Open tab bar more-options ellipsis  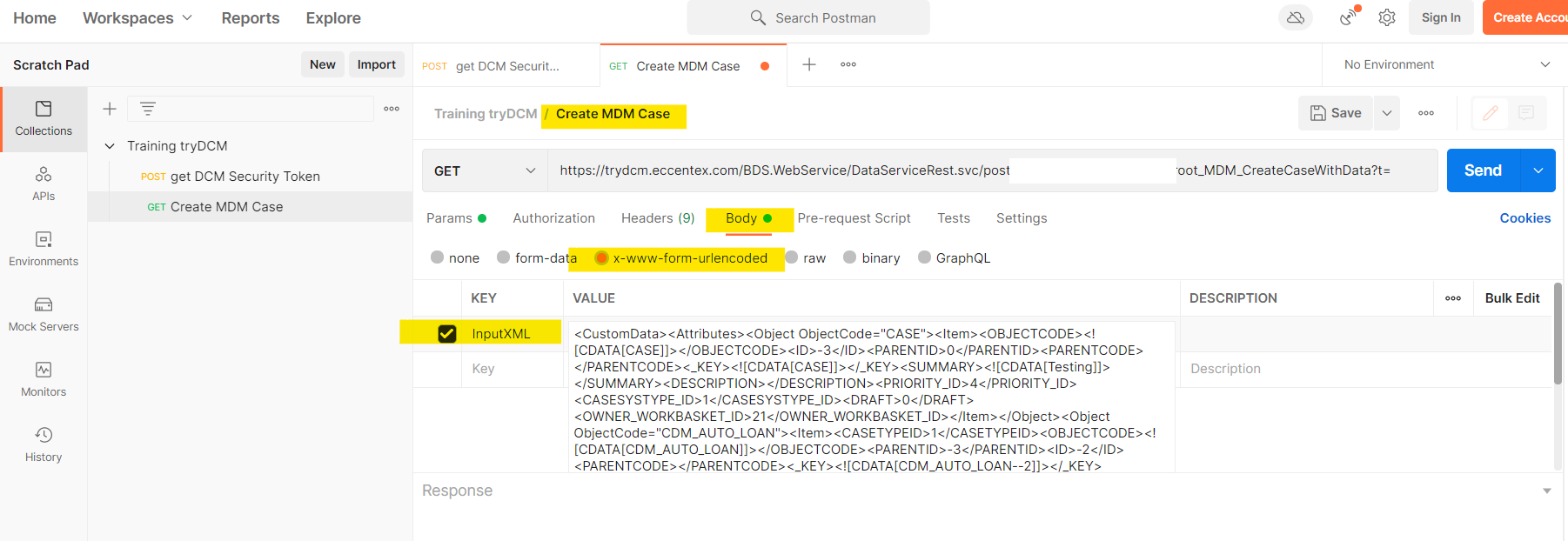(848, 64)
